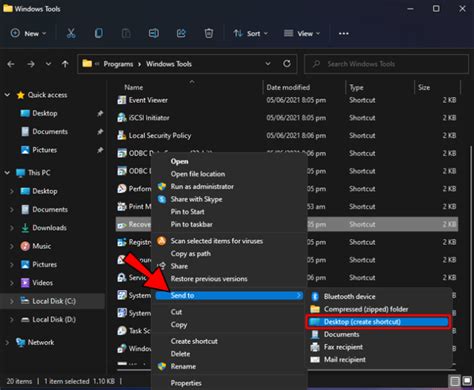Choose Run as administrator
Image resolution: width=474 pixels, height=390 pixels.
202,187
